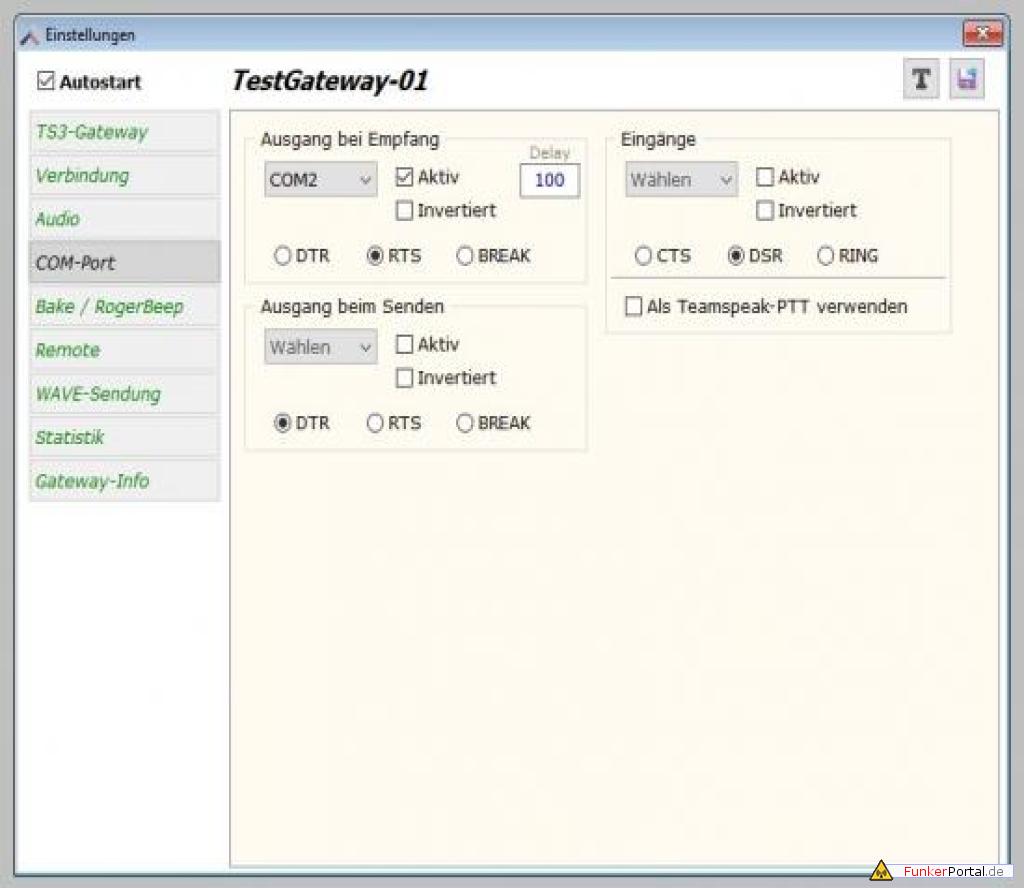This screenshot has height=888, width=1024.
Task: Click the Delay input field
Action: [x=549, y=181]
